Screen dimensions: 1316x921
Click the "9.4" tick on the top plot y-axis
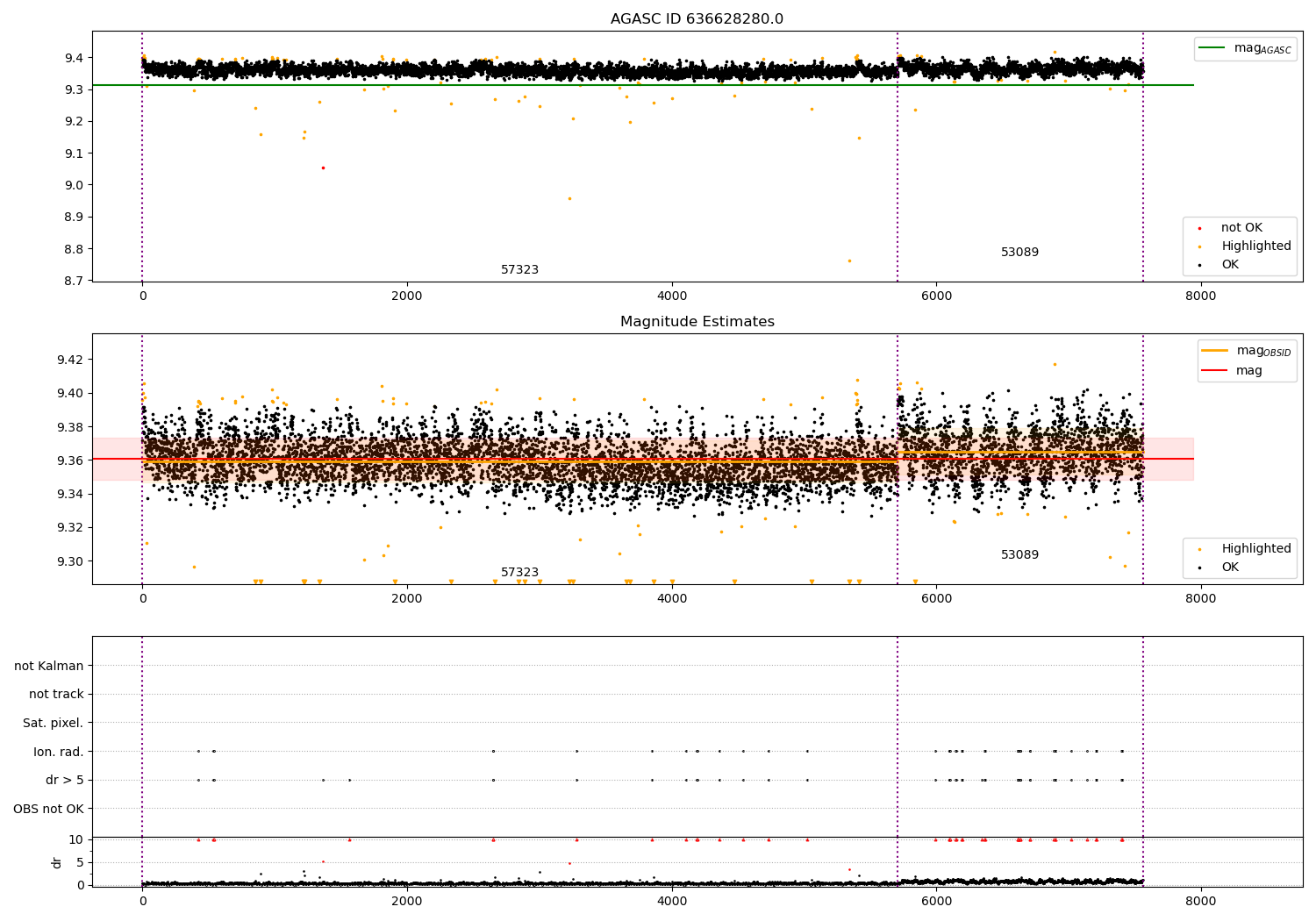coord(75,58)
